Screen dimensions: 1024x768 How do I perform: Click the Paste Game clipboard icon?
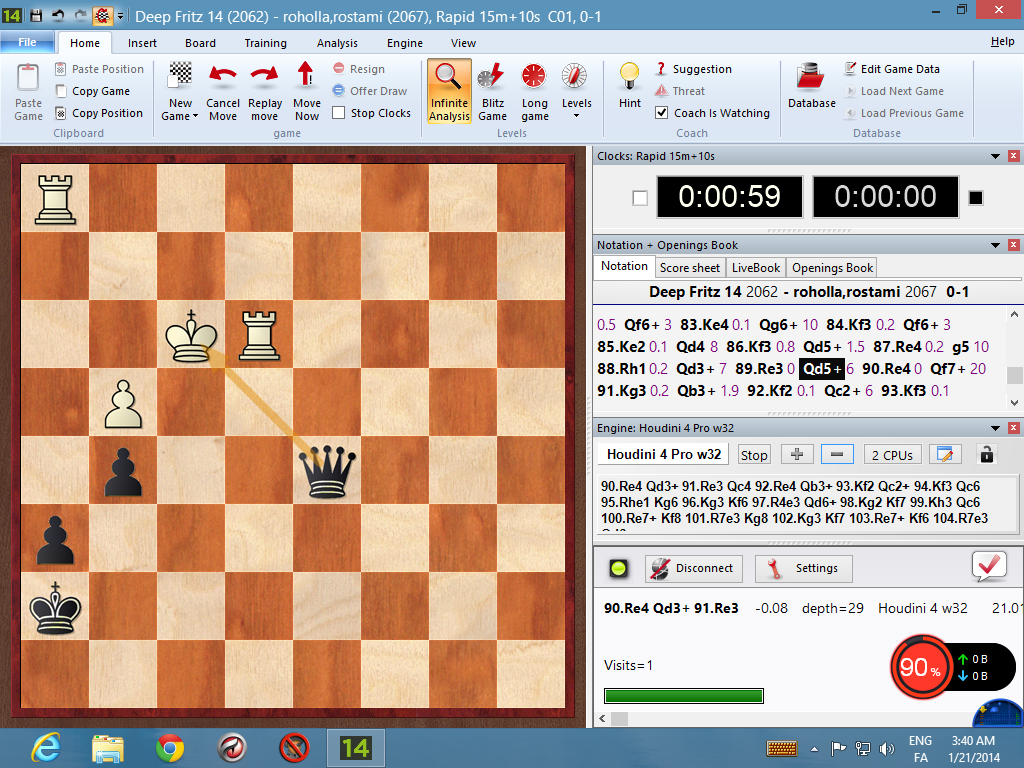point(28,77)
